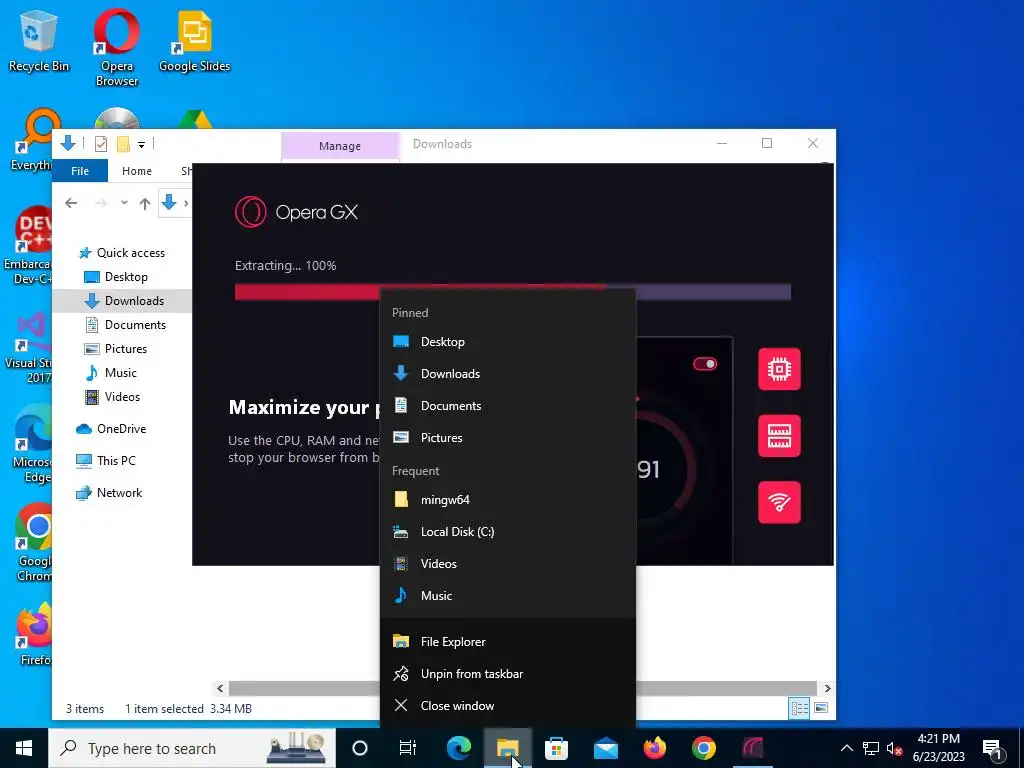This screenshot has height=768, width=1024.
Task: Launch Microsoft Edge from taskbar
Action: coord(459,748)
